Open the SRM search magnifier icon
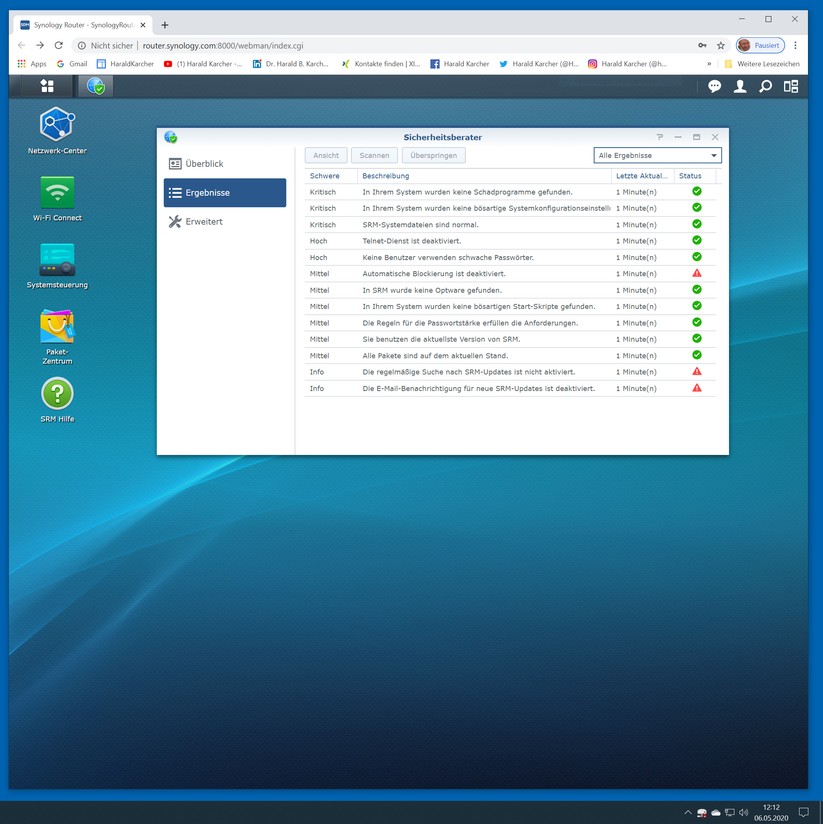 point(765,87)
